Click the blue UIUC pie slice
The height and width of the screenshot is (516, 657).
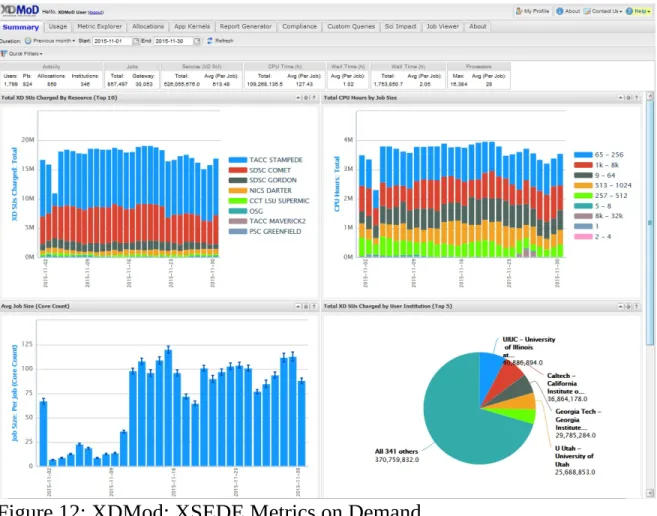coord(488,371)
